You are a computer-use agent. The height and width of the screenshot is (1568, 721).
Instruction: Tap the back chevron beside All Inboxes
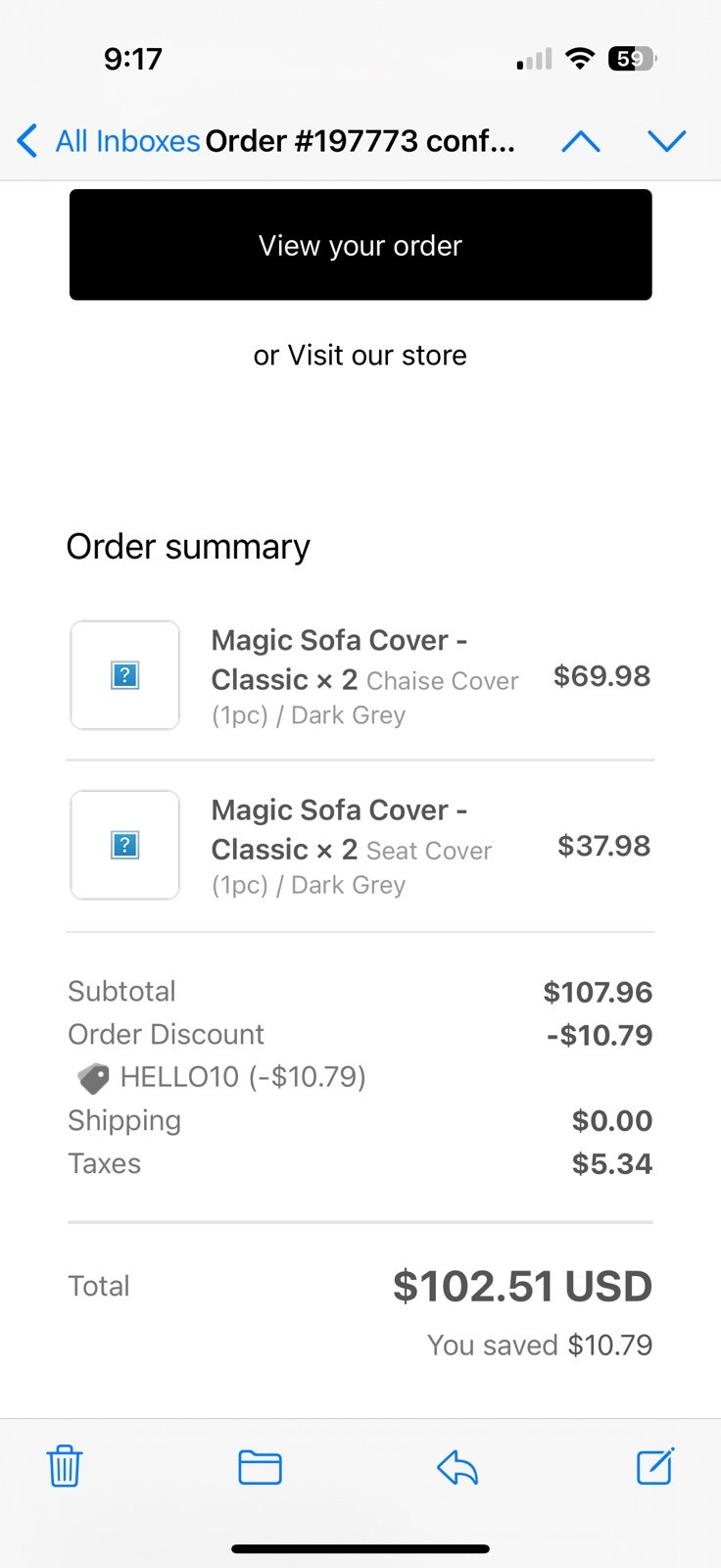[27, 141]
